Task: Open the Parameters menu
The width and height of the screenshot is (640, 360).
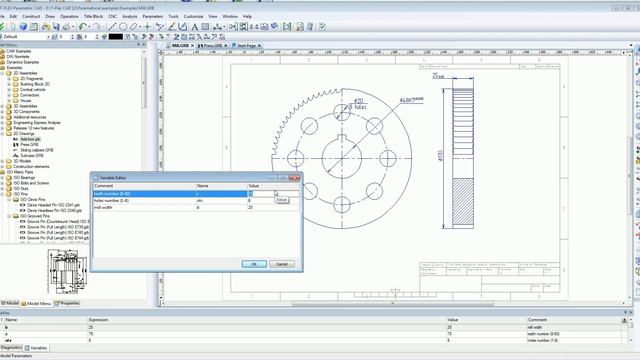Action: (x=153, y=16)
